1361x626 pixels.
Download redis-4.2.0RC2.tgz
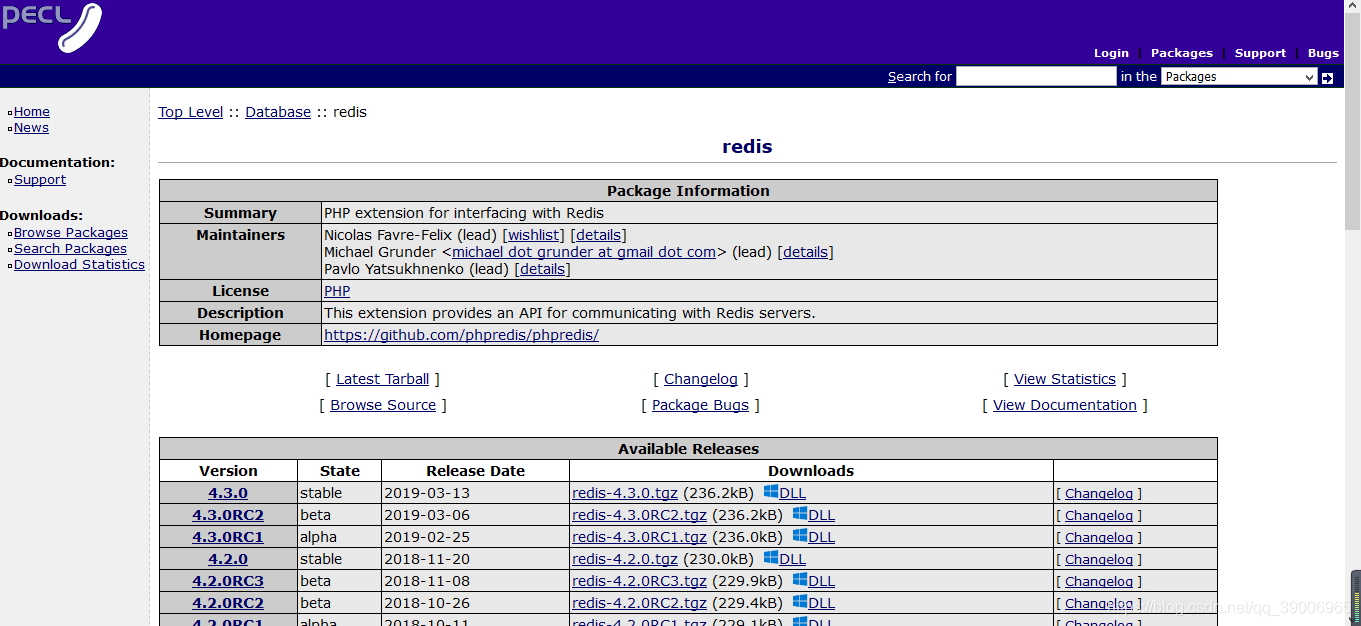coord(639,603)
